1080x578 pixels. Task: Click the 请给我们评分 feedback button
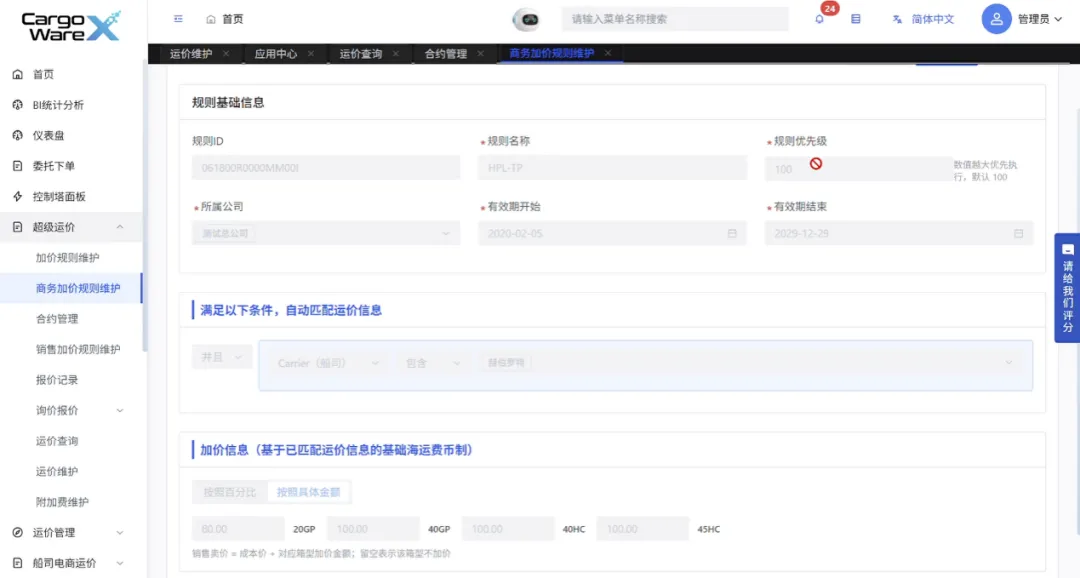pyautogui.click(x=1067, y=288)
